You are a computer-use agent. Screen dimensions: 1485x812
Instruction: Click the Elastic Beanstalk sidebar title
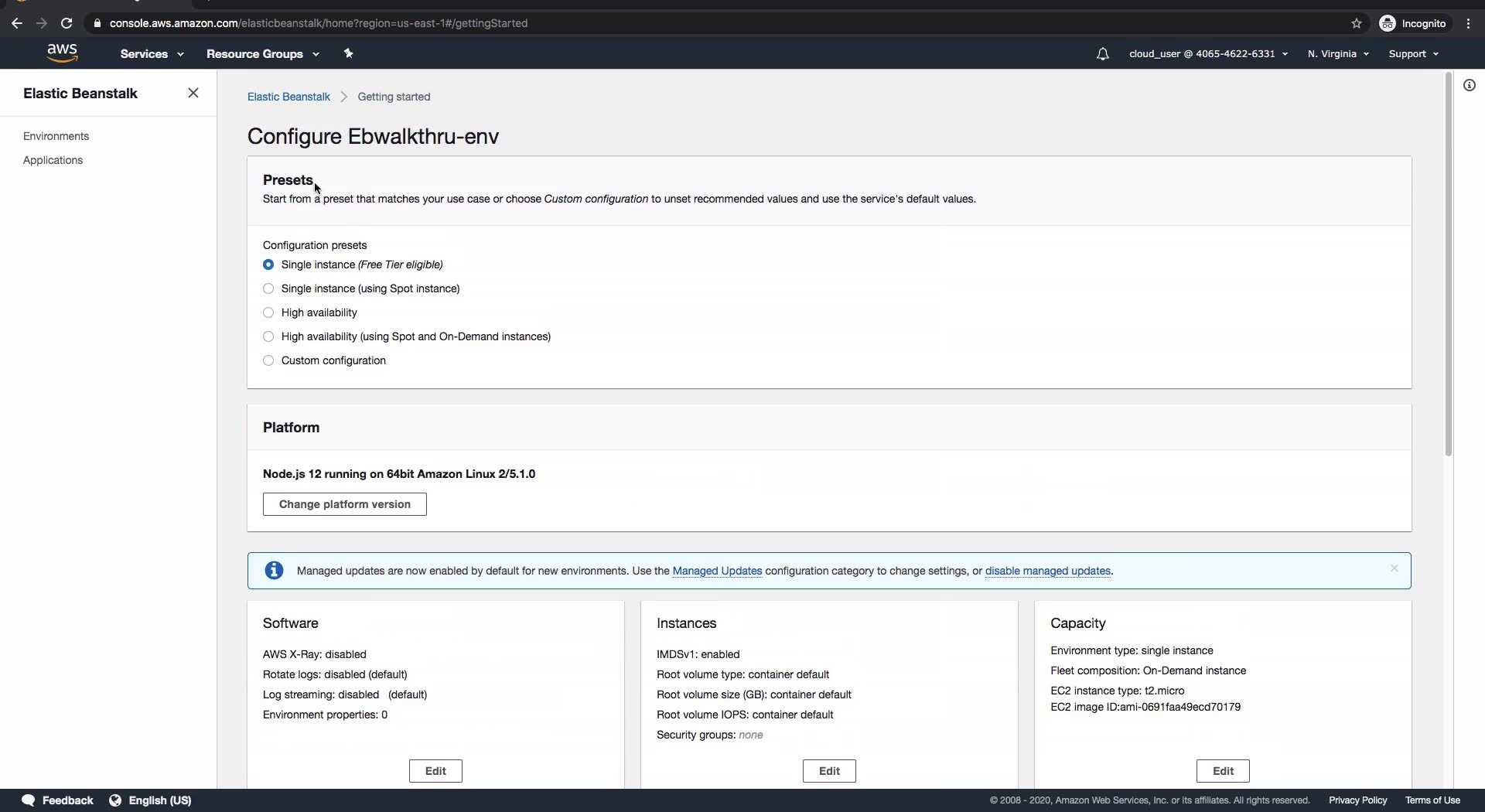pyautogui.click(x=80, y=94)
